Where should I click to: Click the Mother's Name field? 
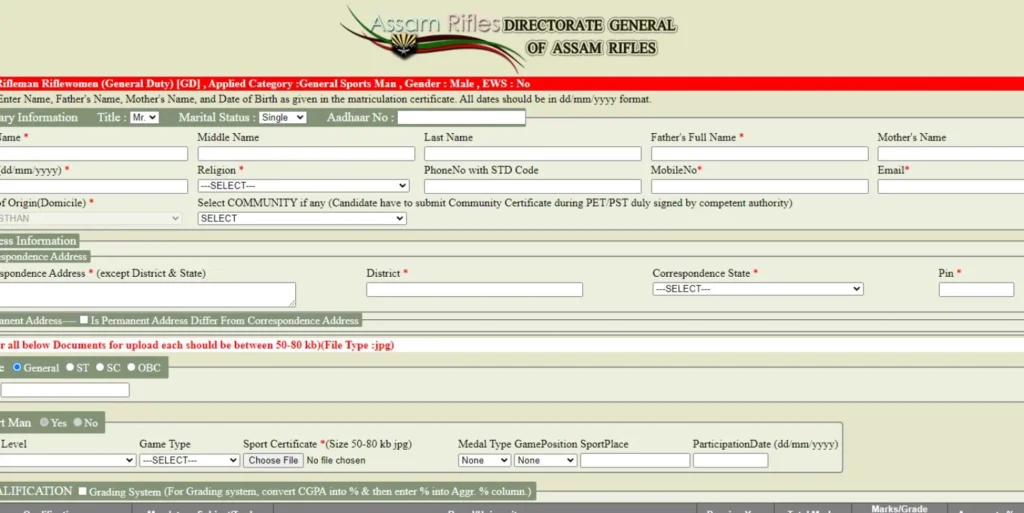[x=951, y=153]
